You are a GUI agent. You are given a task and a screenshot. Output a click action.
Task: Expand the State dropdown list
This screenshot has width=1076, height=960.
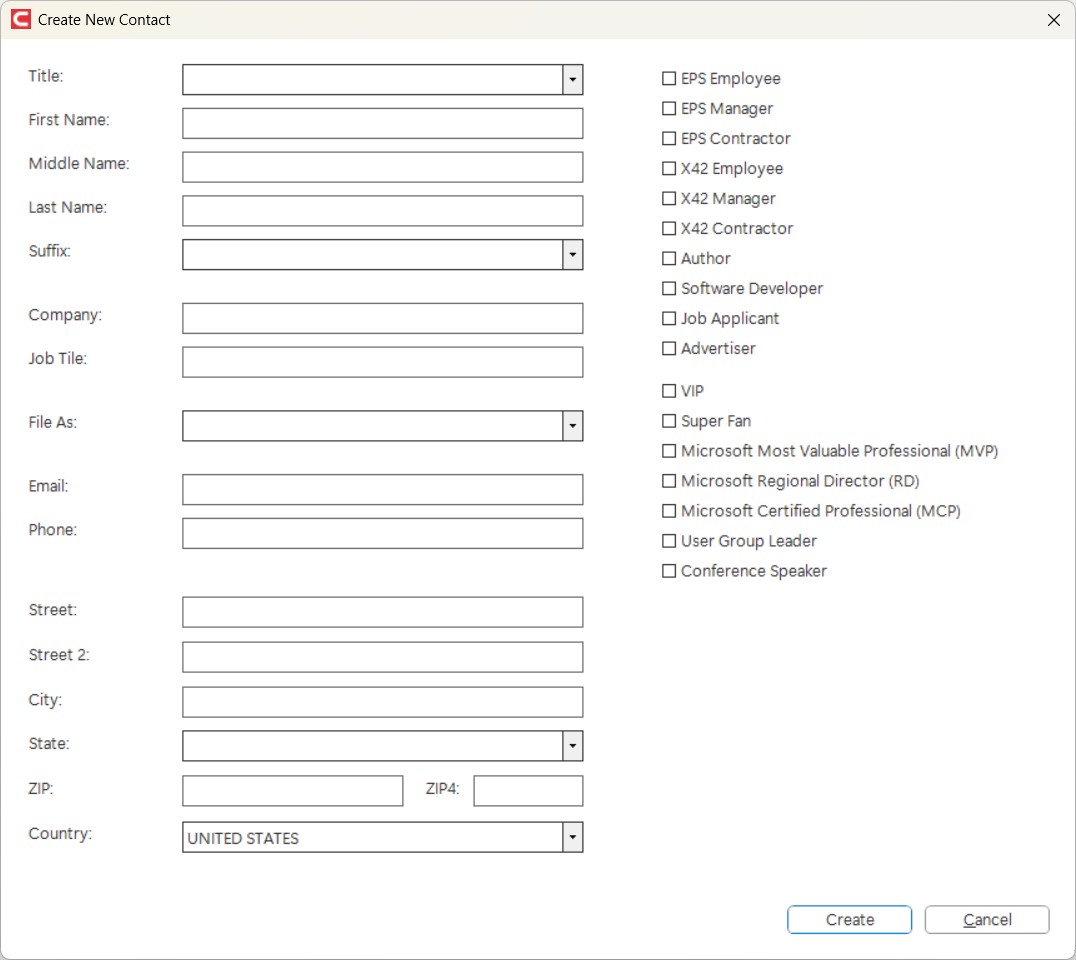click(572, 746)
